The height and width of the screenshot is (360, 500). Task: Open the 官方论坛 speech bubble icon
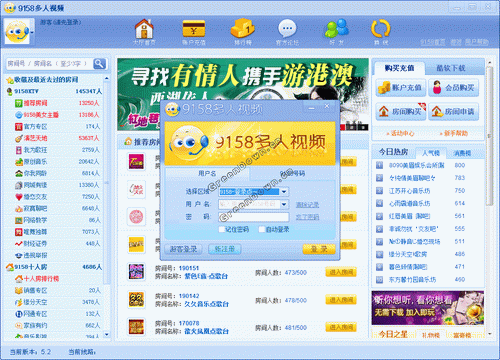click(x=287, y=29)
